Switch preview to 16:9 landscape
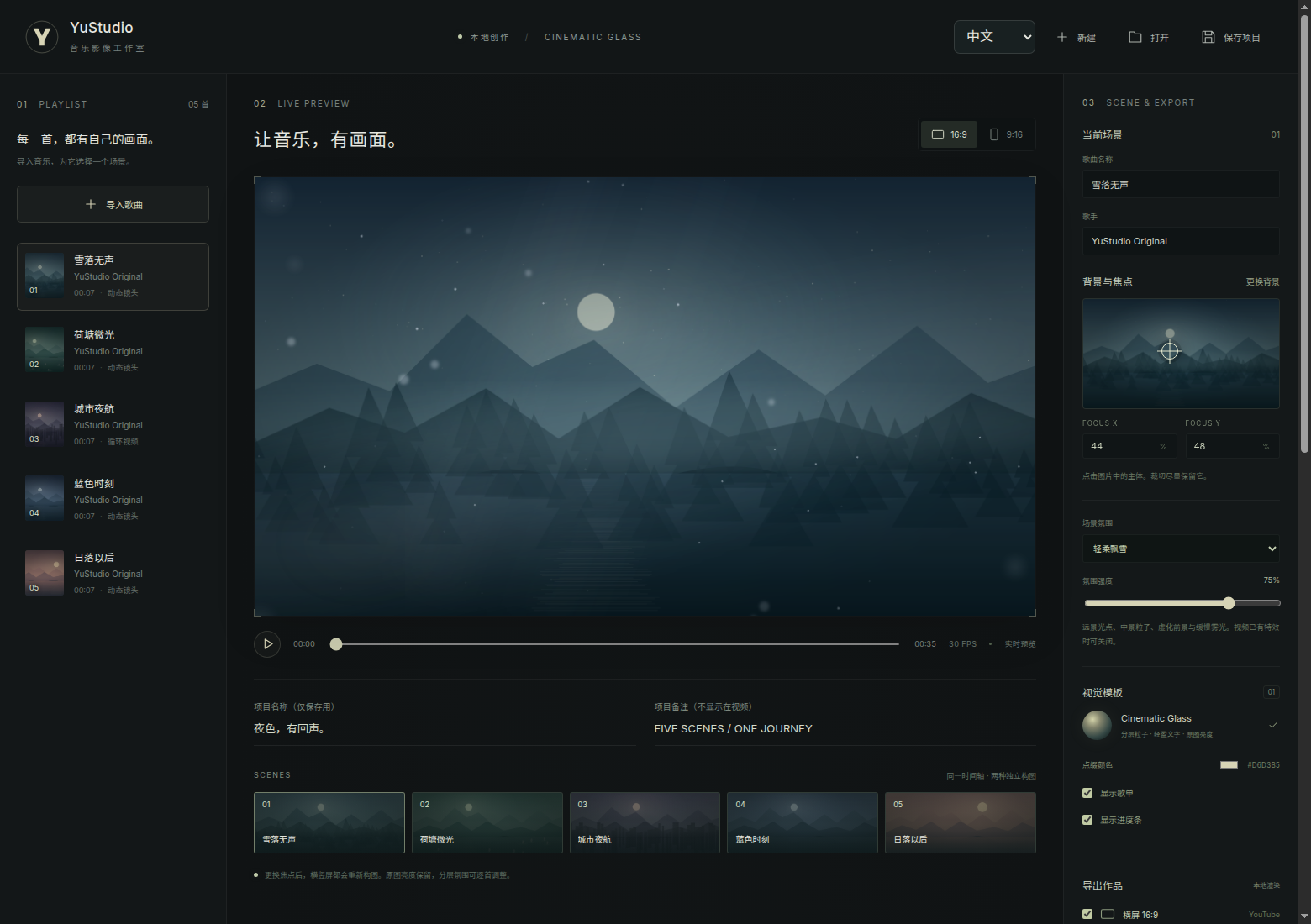 click(x=950, y=134)
